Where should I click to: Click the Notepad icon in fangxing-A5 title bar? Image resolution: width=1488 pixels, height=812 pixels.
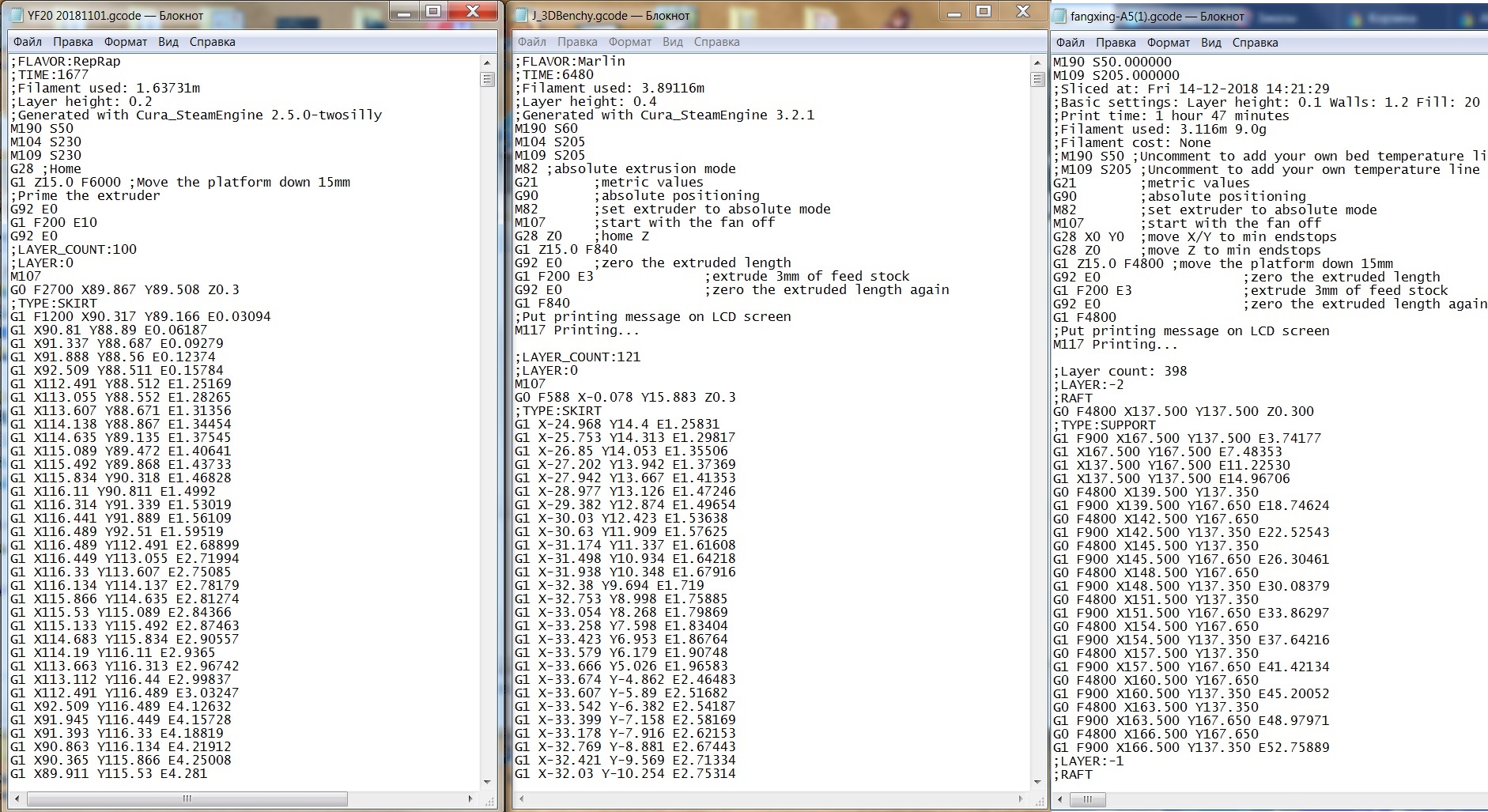click(x=1059, y=16)
